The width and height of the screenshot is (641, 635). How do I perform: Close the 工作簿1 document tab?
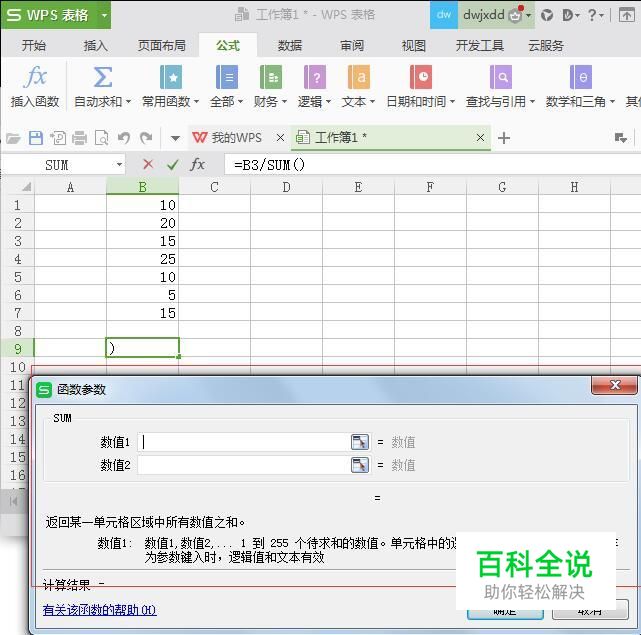tap(480, 138)
